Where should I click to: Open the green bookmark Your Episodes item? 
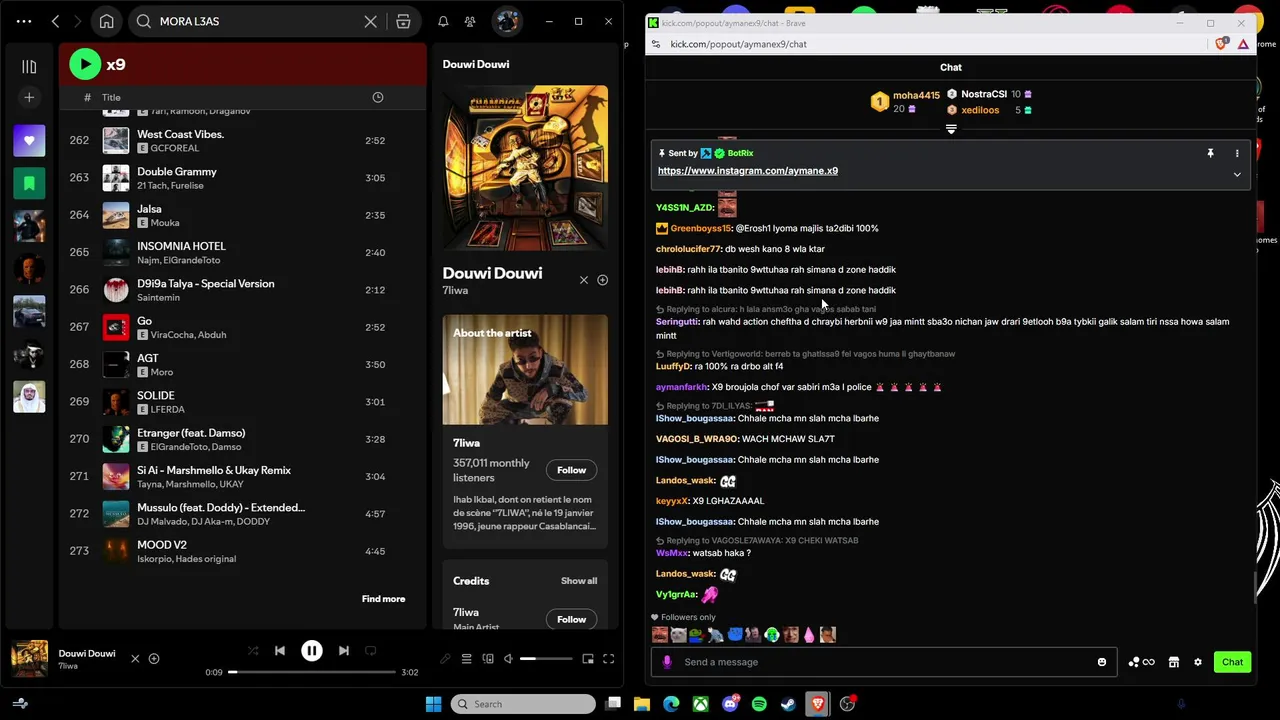coord(29,184)
